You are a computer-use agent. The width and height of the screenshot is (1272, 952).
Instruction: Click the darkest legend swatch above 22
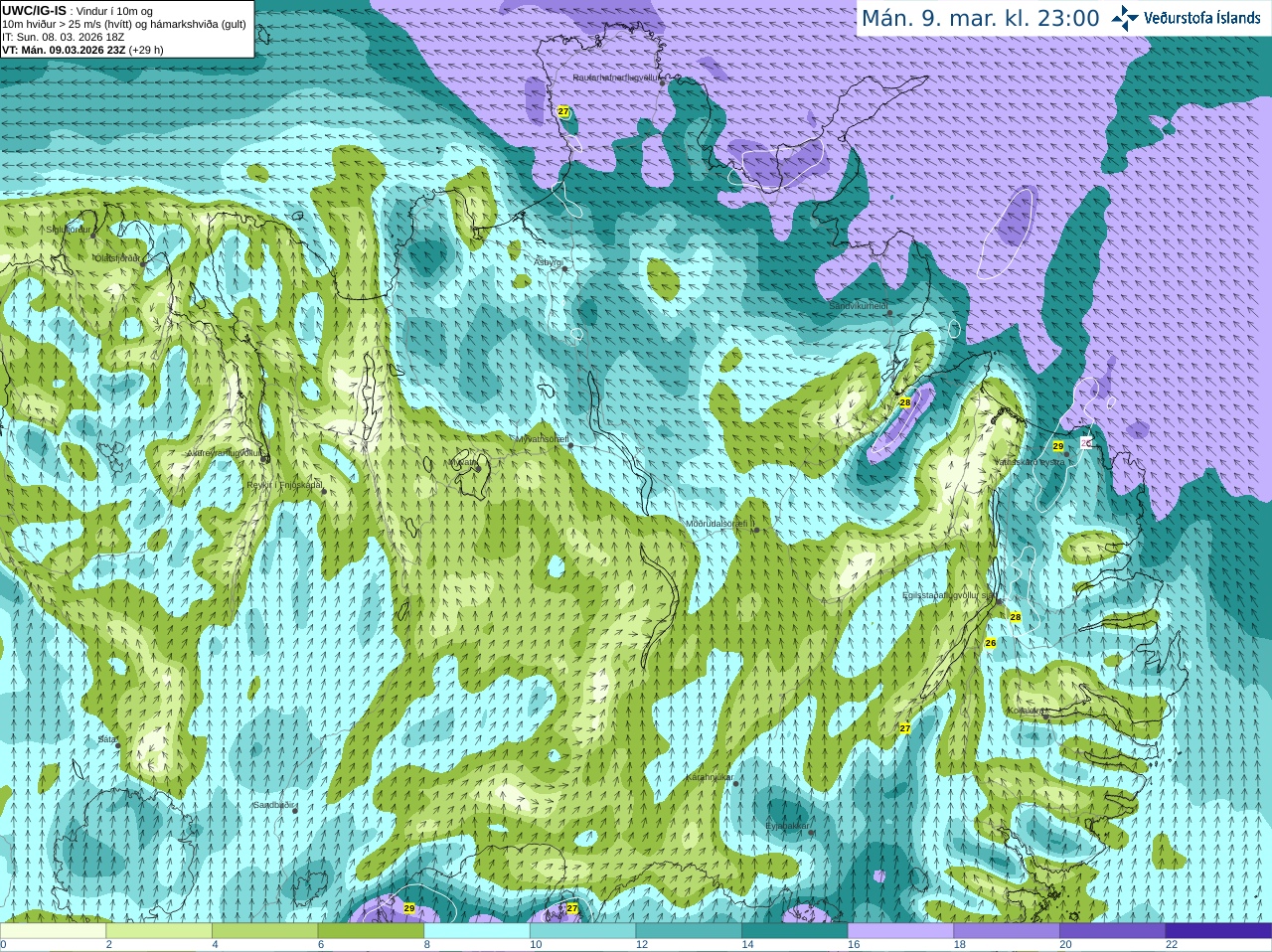(x=1218, y=931)
